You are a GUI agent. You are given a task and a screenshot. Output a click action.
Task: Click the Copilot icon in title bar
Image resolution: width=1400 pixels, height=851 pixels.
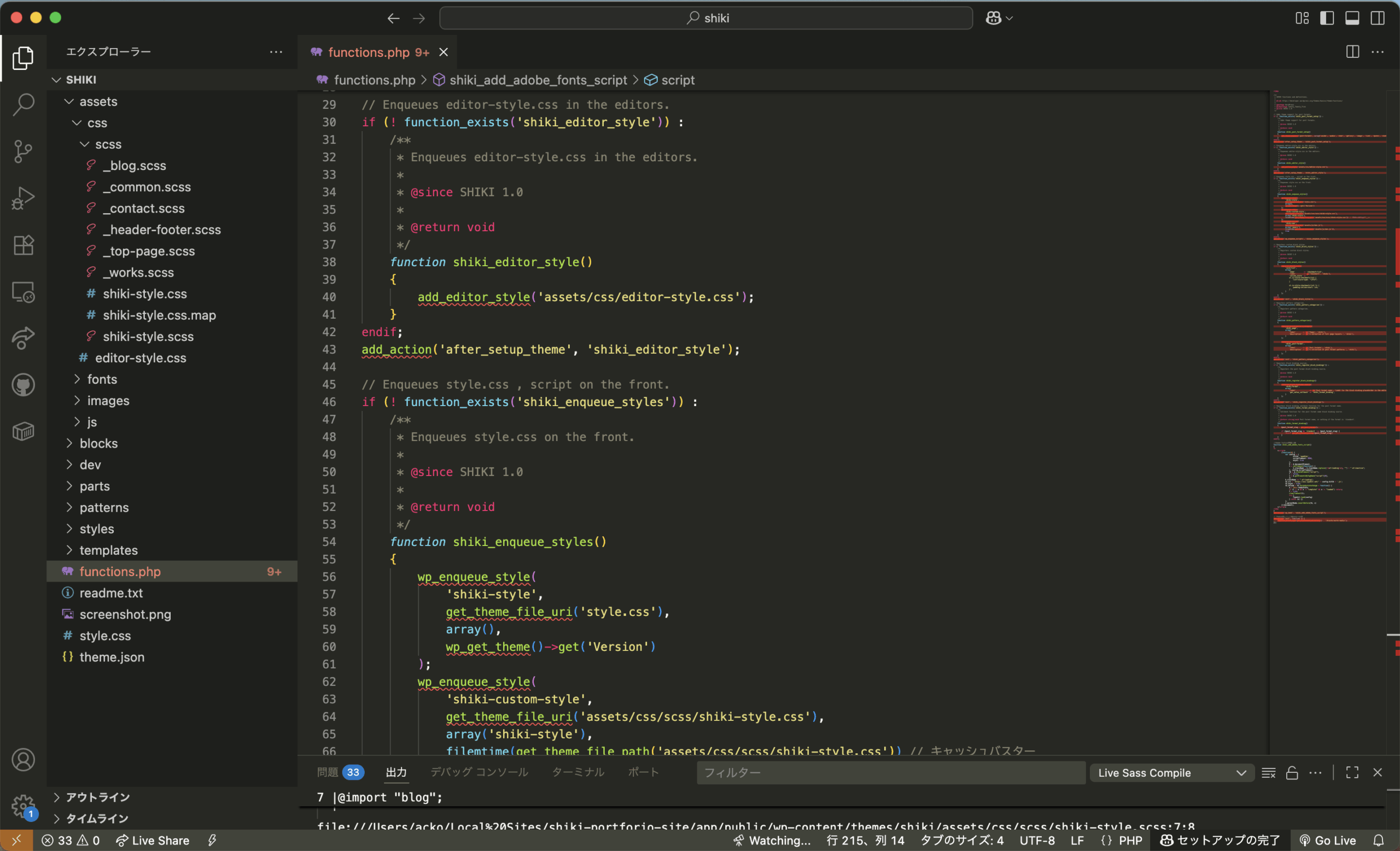(x=993, y=18)
